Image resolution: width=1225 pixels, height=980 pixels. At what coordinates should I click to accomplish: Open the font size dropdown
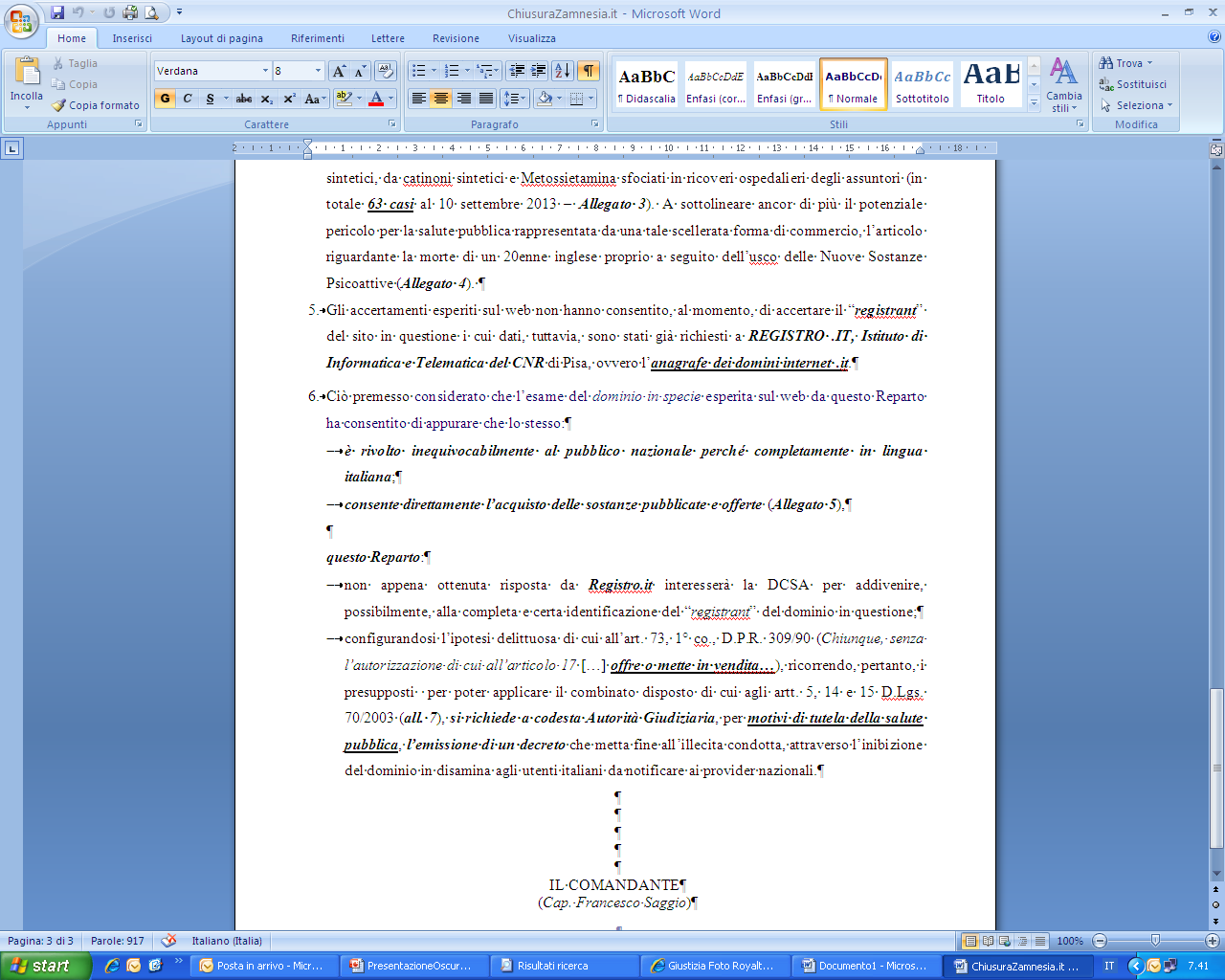click(x=318, y=71)
